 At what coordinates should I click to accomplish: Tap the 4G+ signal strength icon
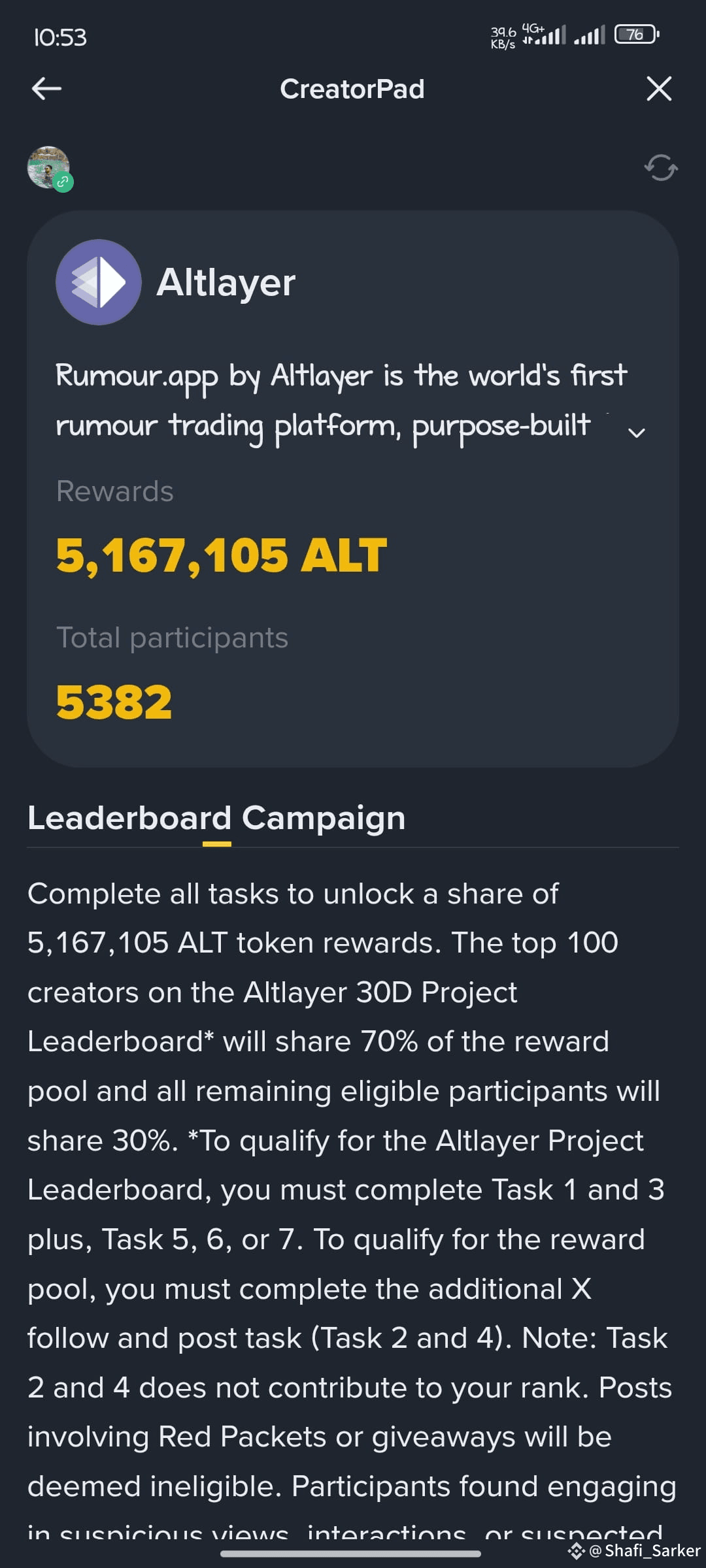tap(544, 35)
